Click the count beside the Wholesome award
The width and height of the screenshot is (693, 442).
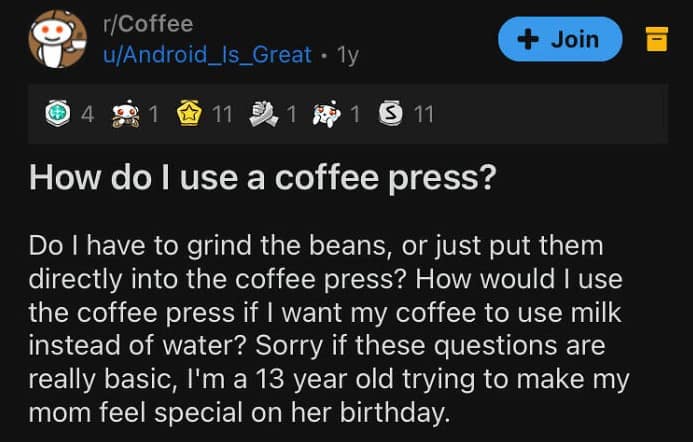[x=88, y=114]
